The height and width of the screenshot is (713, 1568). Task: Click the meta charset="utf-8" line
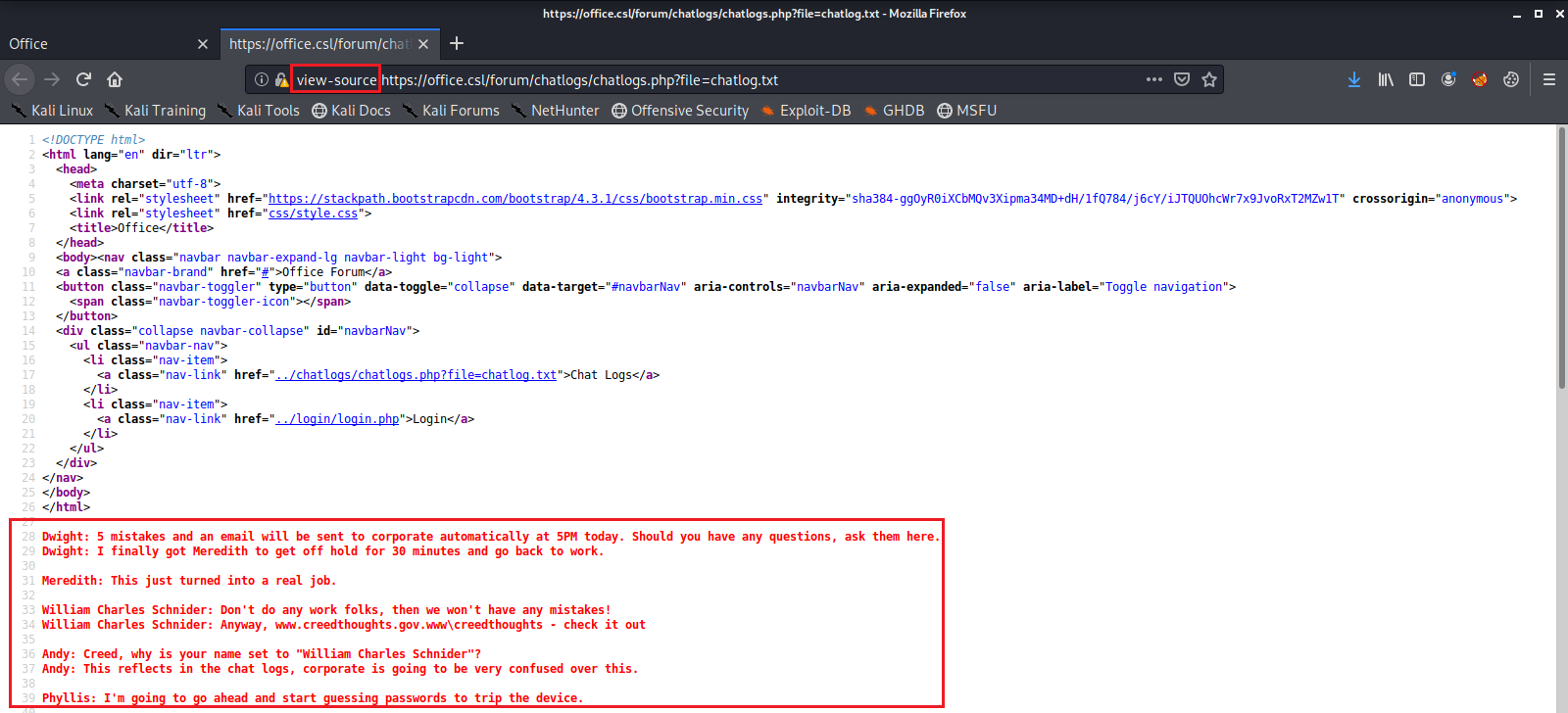coord(145,184)
